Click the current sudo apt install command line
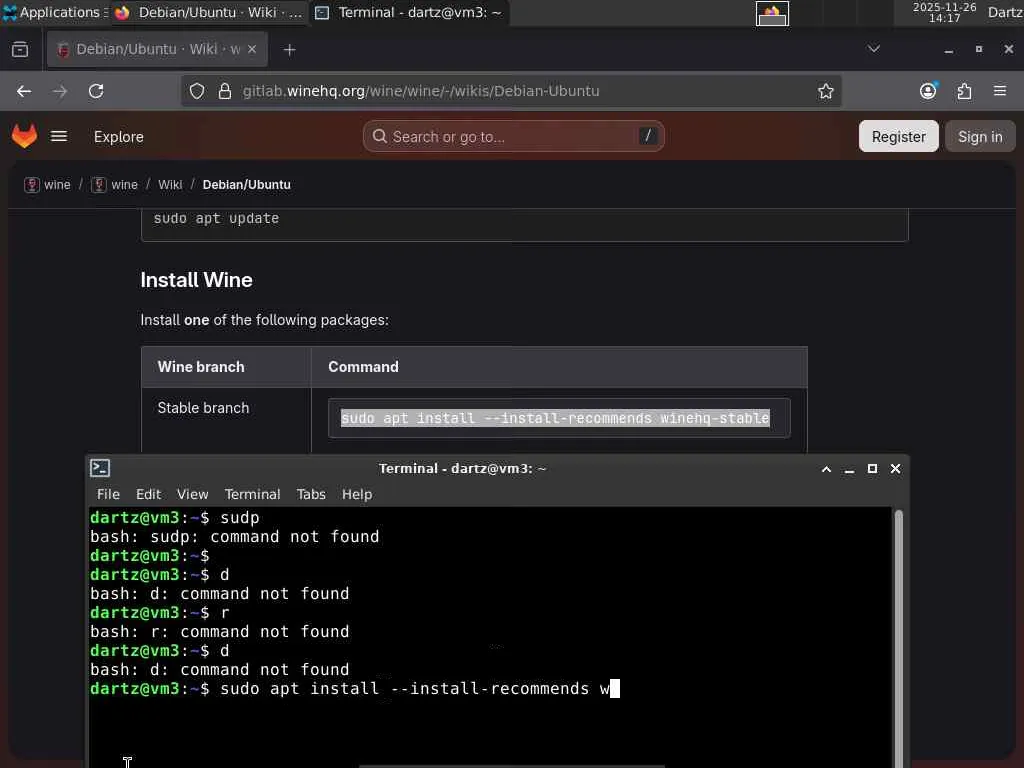 coord(355,689)
